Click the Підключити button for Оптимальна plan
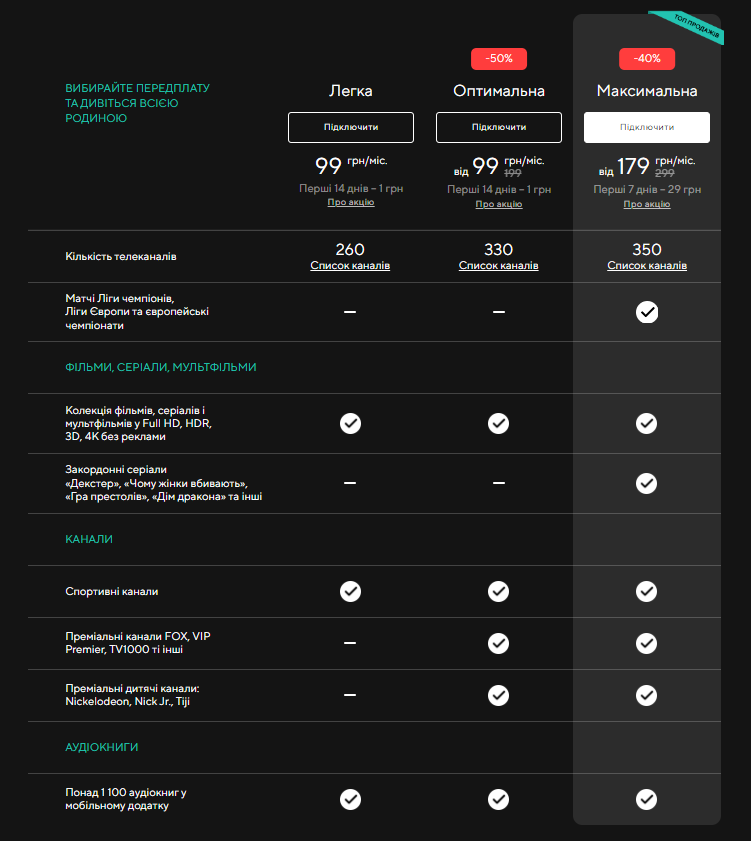The width and height of the screenshot is (751, 841). click(498, 127)
